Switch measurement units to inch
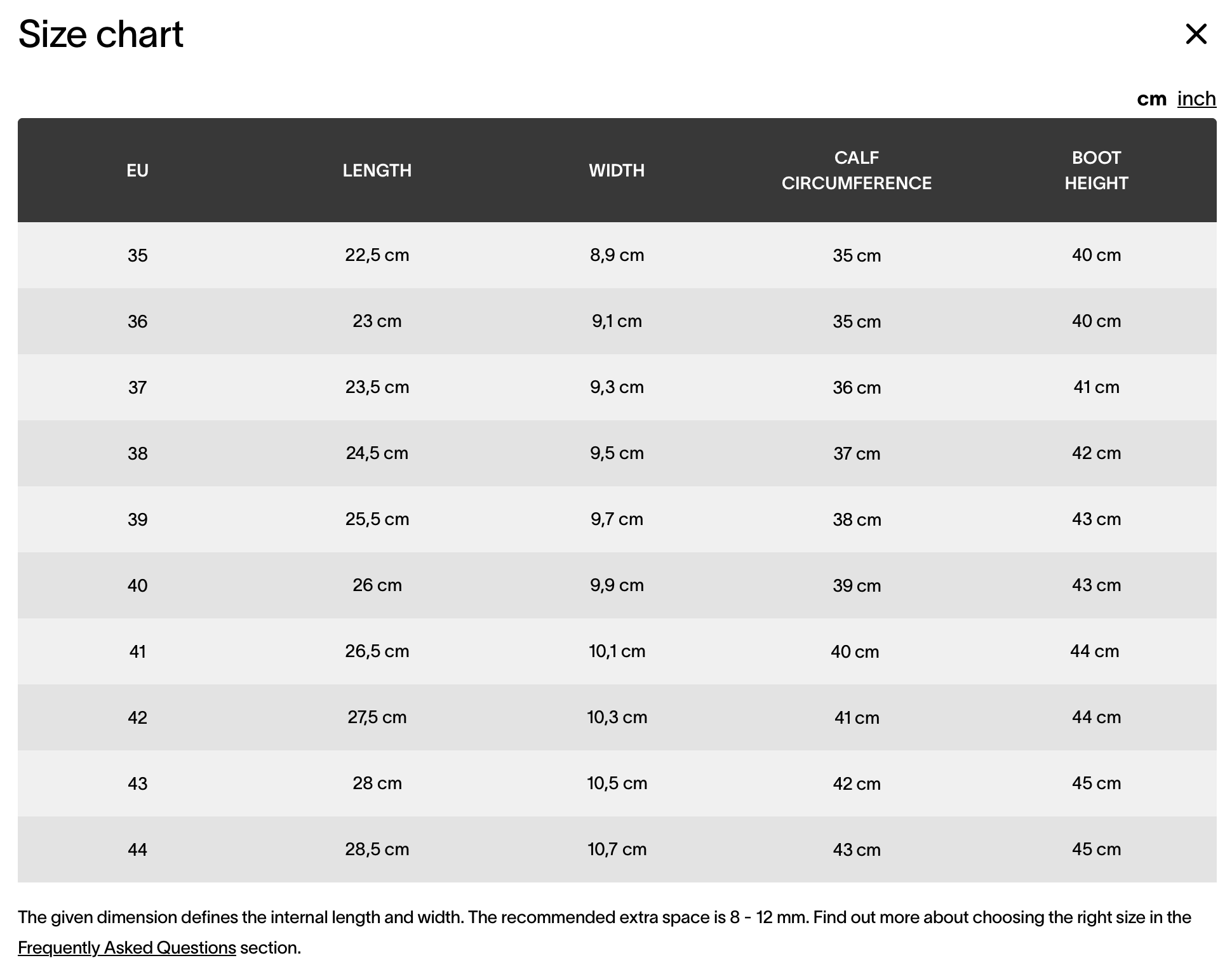The width and height of the screenshot is (1232, 965). pyautogui.click(x=1196, y=99)
